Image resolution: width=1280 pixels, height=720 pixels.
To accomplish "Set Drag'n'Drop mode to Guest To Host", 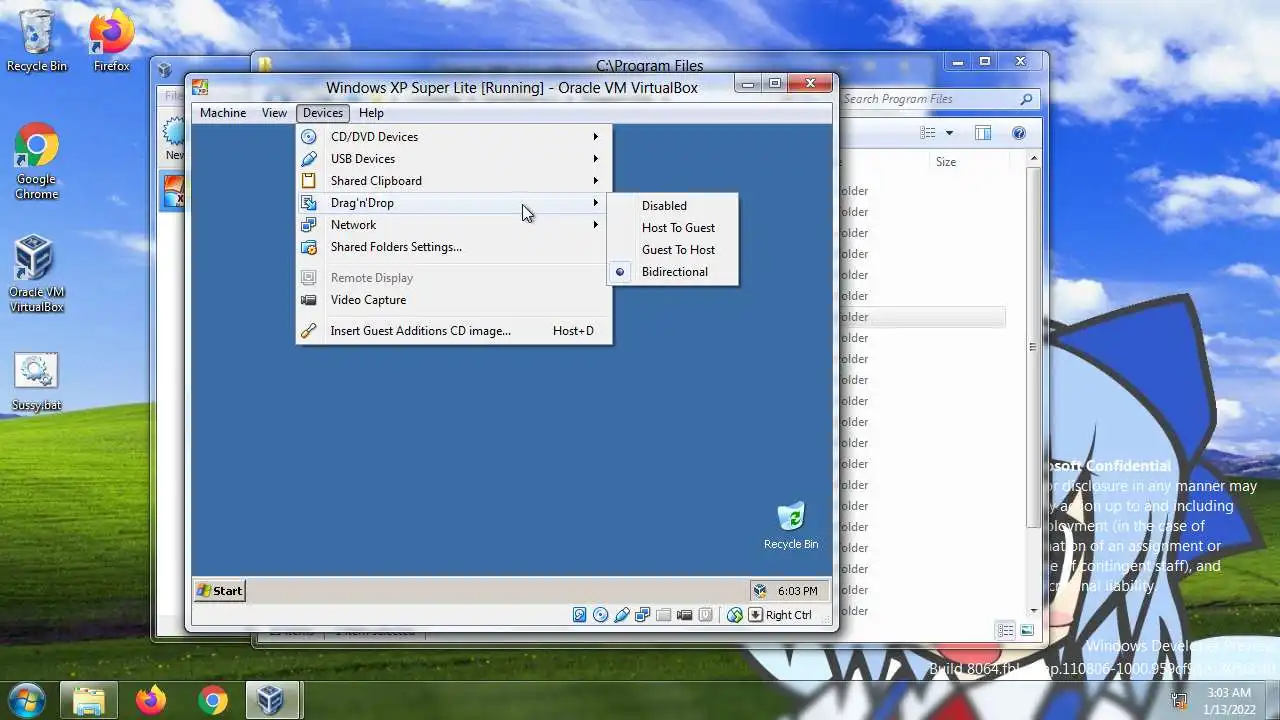I will coord(673,250).
